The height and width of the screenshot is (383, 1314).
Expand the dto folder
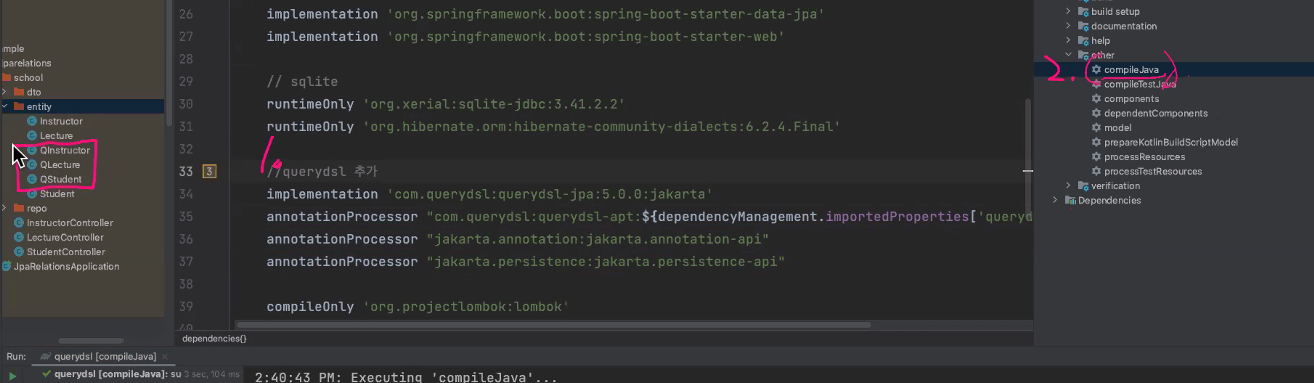pos(6,92)
